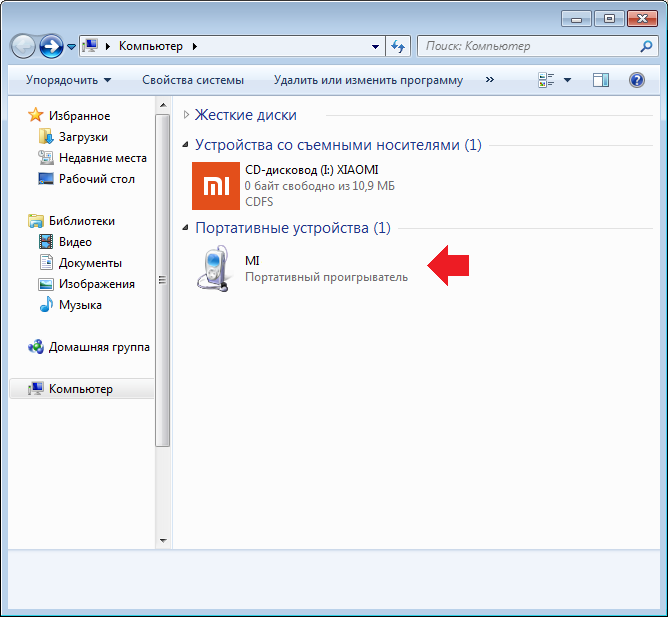Minimize the Explorer window

click(576, 19)
